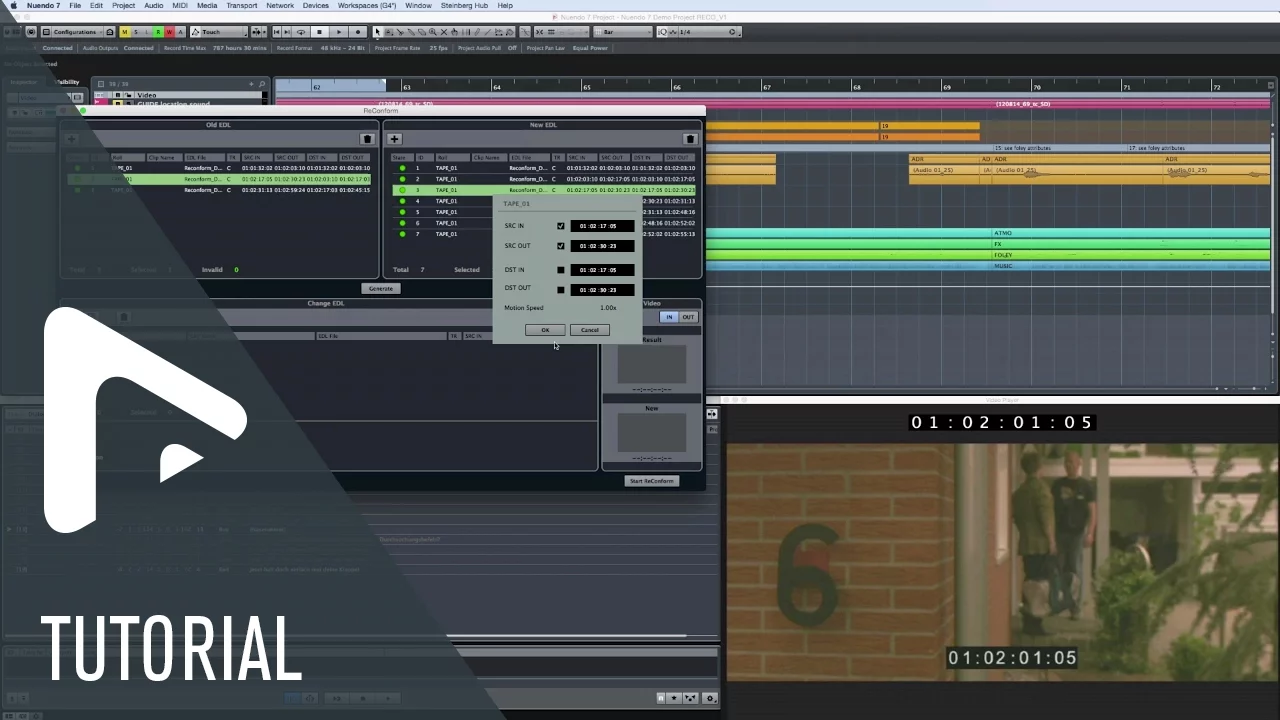Delete New EDL entries with trash icon
Viewport: 1280px width, 720px height.
click(x=689, y=139)
